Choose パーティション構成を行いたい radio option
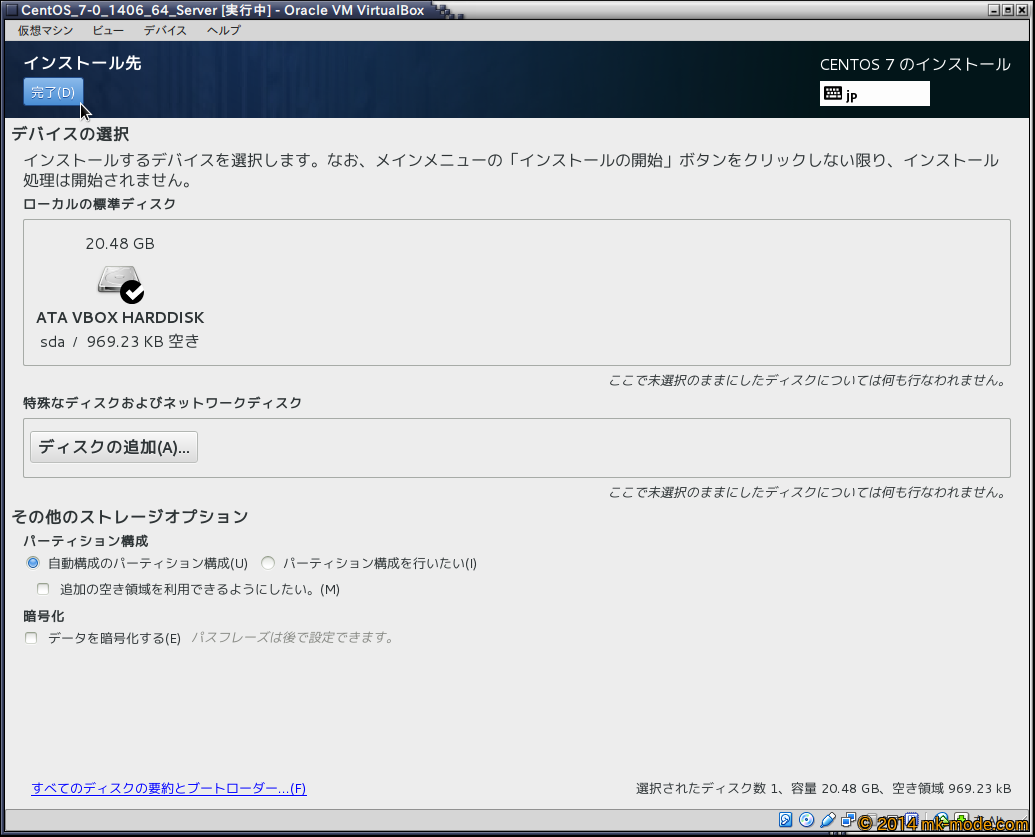1035x837 pixels. coord(268,563)
